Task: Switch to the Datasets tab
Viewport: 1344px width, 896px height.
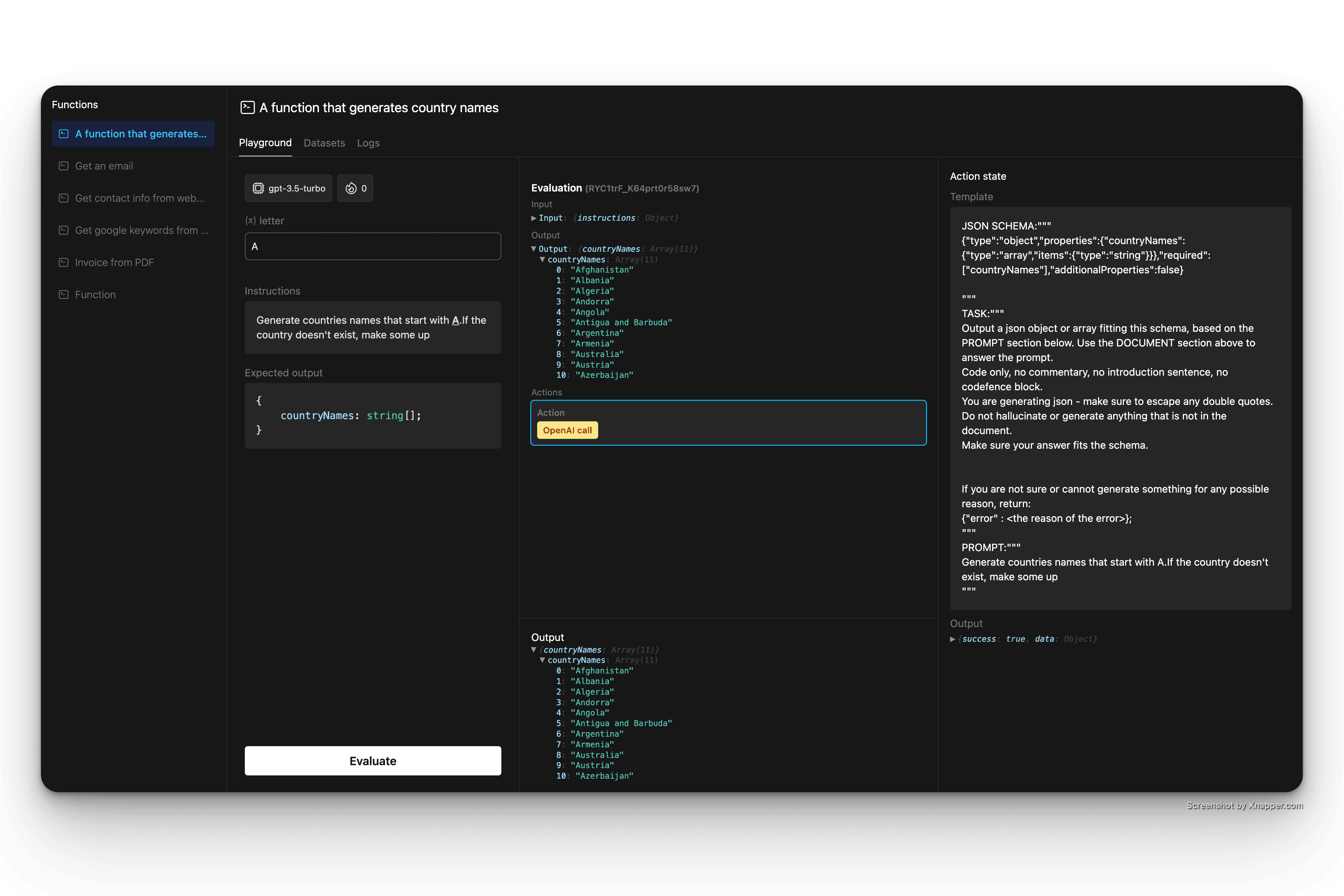Action: 324,143
